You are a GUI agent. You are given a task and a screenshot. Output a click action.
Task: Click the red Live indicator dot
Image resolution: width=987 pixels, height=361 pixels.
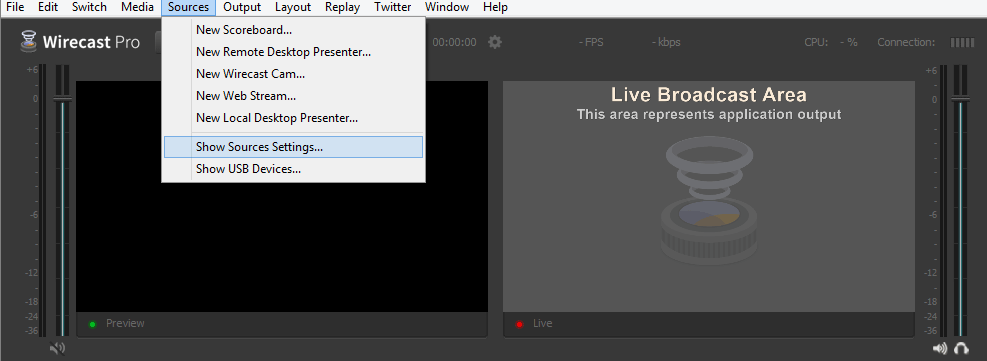click(519, 324)
